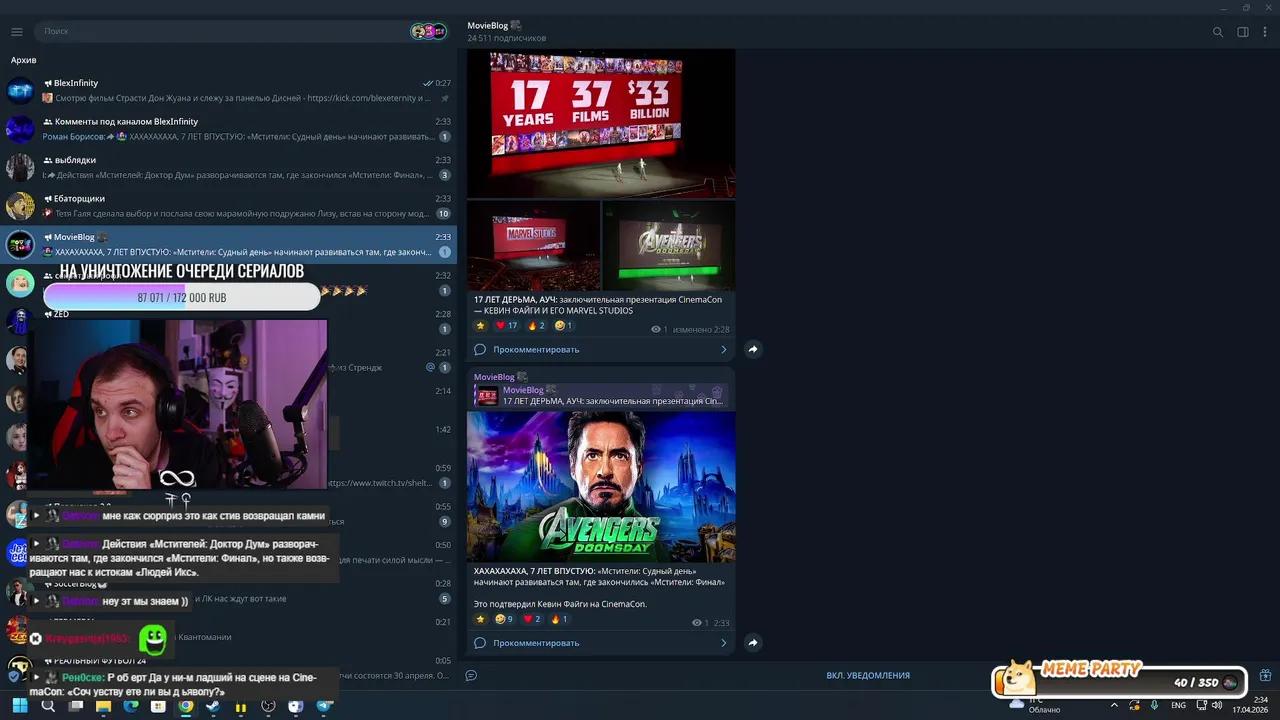Click the BlexInfinity chat avatar

tap(20, 91)
